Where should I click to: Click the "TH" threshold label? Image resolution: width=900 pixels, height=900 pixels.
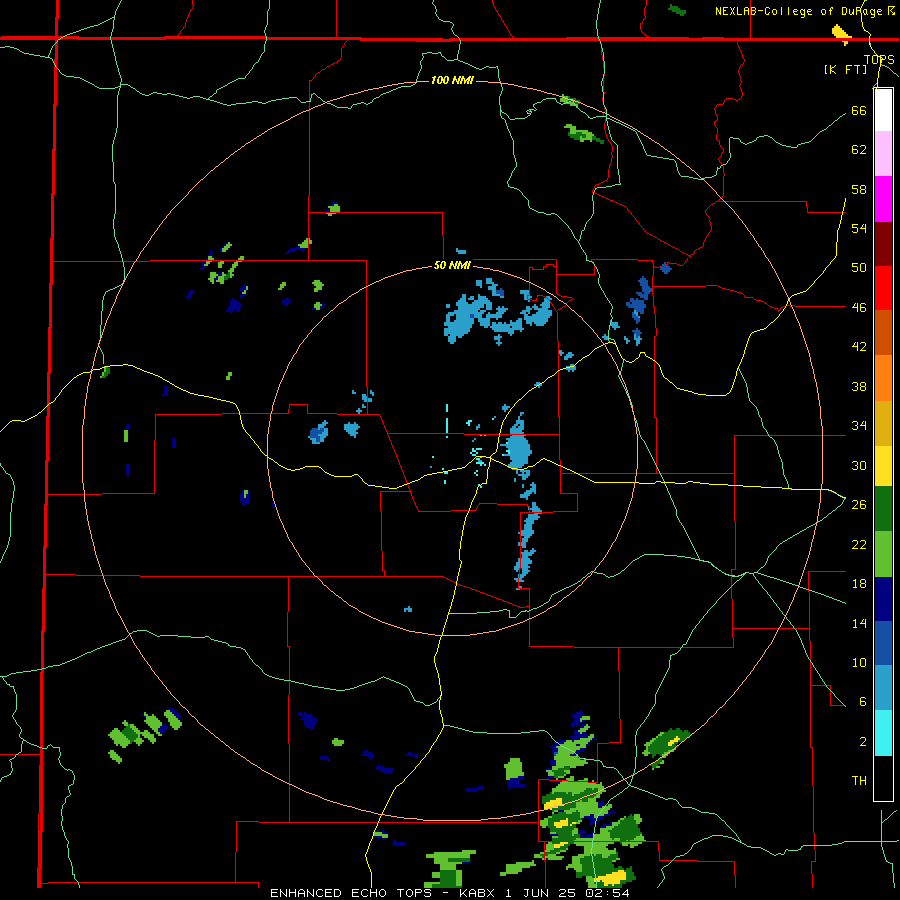tap(859, 781)
